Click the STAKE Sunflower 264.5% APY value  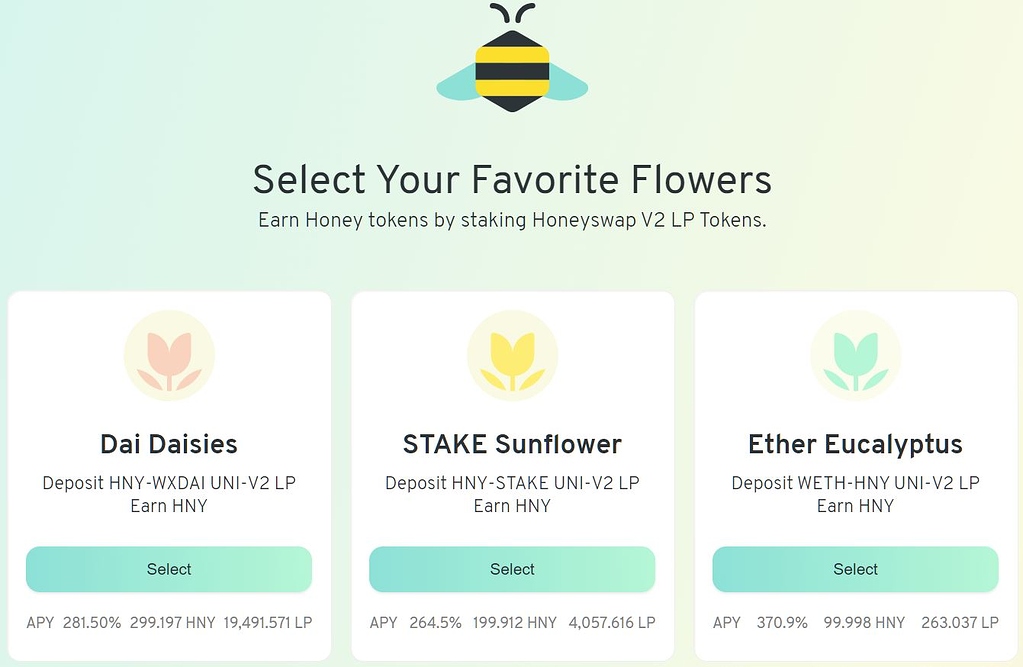tap(435, 623)
